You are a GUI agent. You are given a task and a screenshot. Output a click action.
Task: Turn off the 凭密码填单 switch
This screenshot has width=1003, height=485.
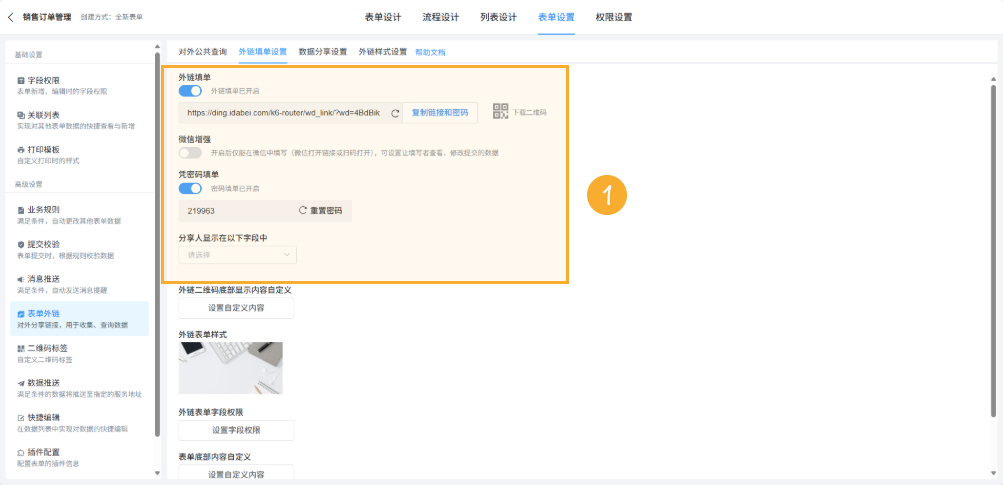click(190, 188)
